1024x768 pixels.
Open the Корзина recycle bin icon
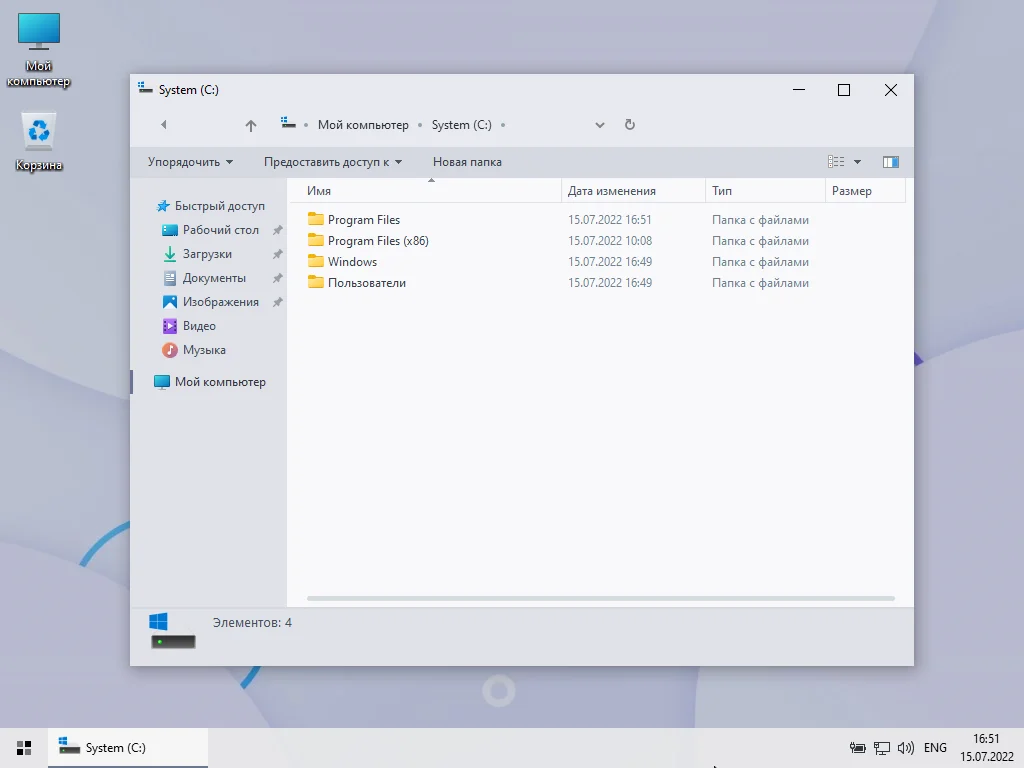coord(39,142)
